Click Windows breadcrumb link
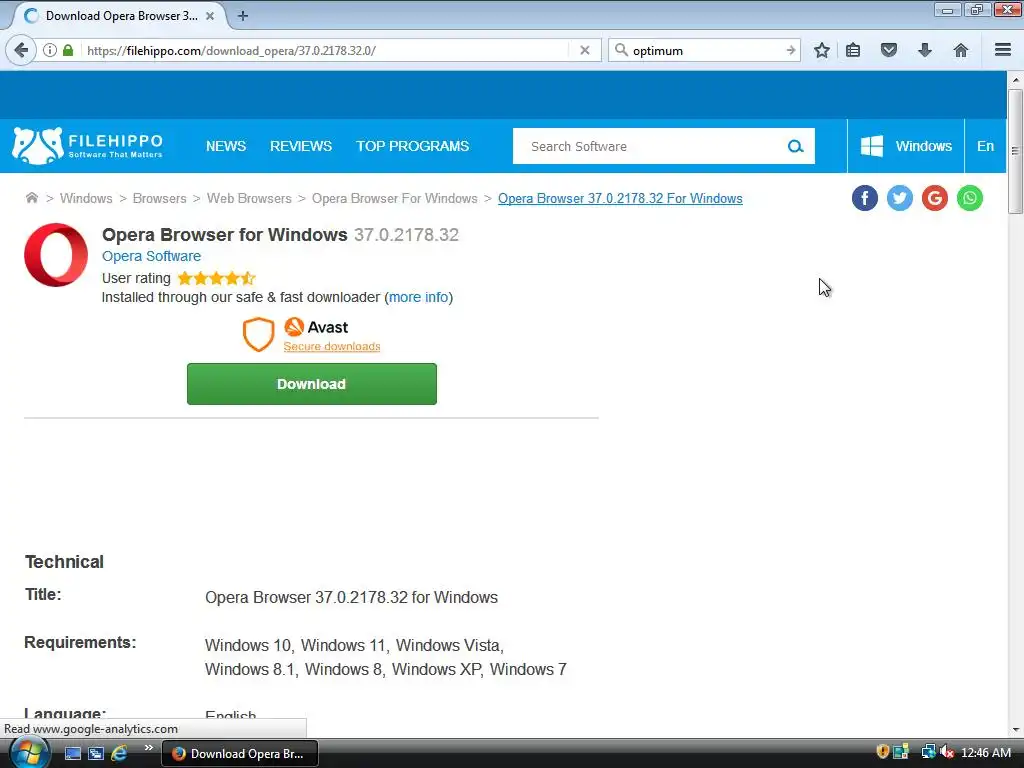Viewport: 1024px width, 768px height. pos(86,199)
